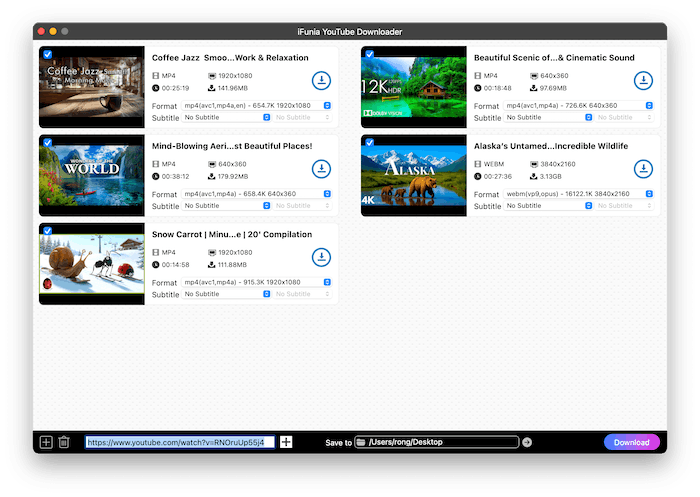The height and width of the screenshot is (497, 700).
Task: Click download icon for Mind-Blowing Aerial video
Action: coord(321,169)
